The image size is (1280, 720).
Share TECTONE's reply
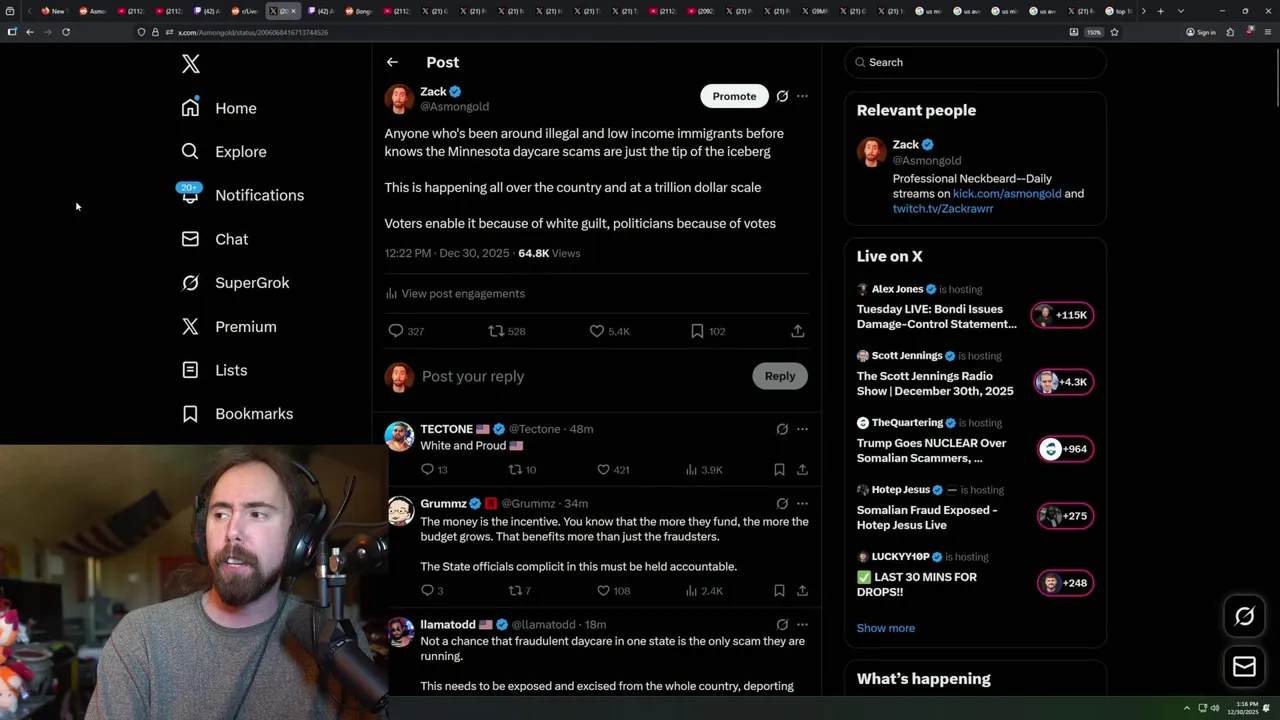click(802, 469)
